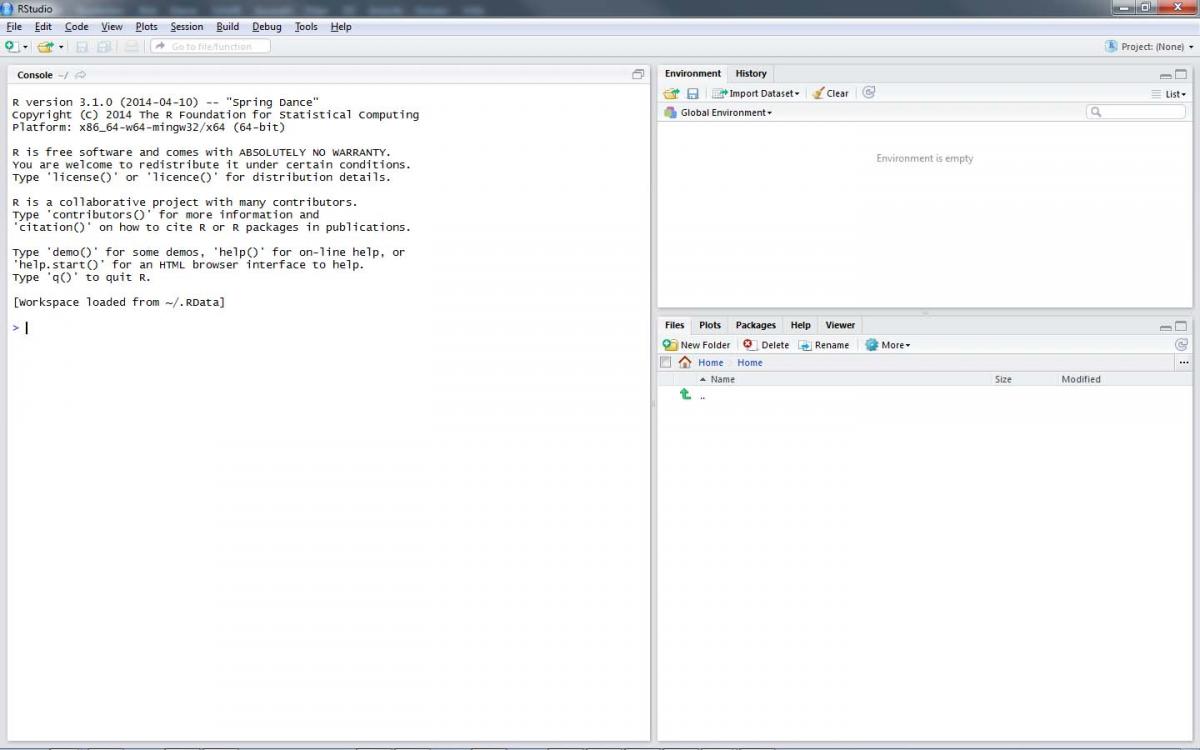Open the Tools menu
Viewport: 1200px width, 750px height.
point(306,27)
